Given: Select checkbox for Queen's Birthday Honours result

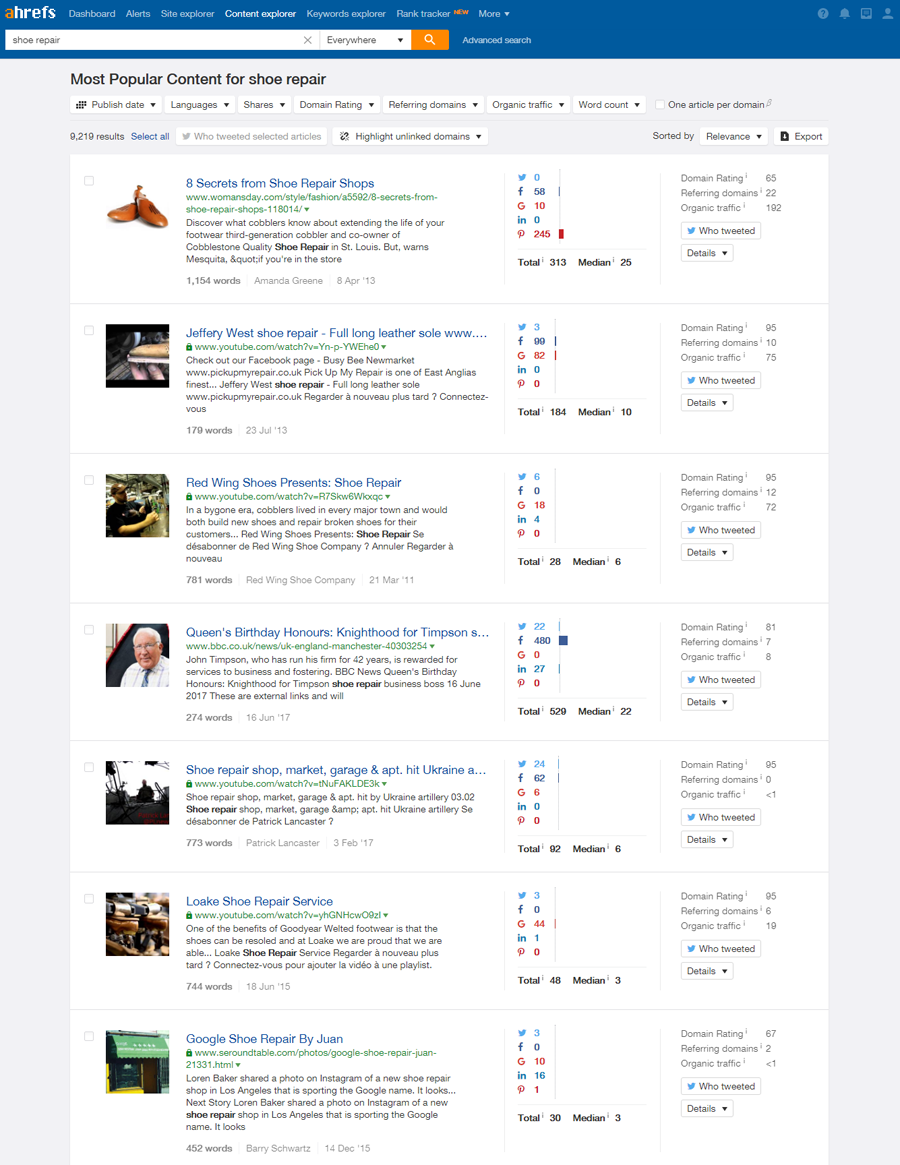Looking at the screenshot, I should [89, 630].
